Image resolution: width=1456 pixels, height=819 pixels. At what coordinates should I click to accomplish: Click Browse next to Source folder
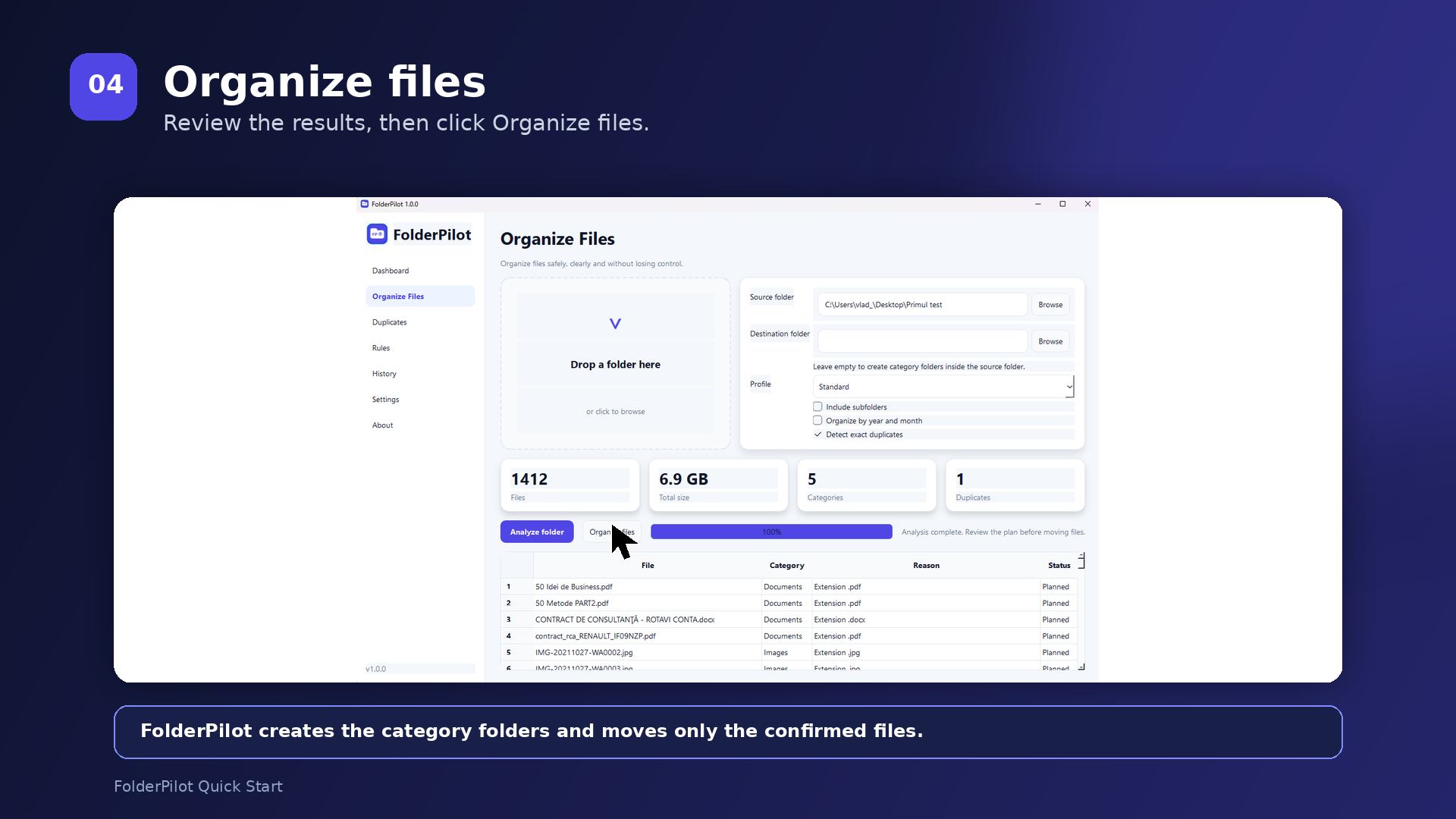[1050, 305]
